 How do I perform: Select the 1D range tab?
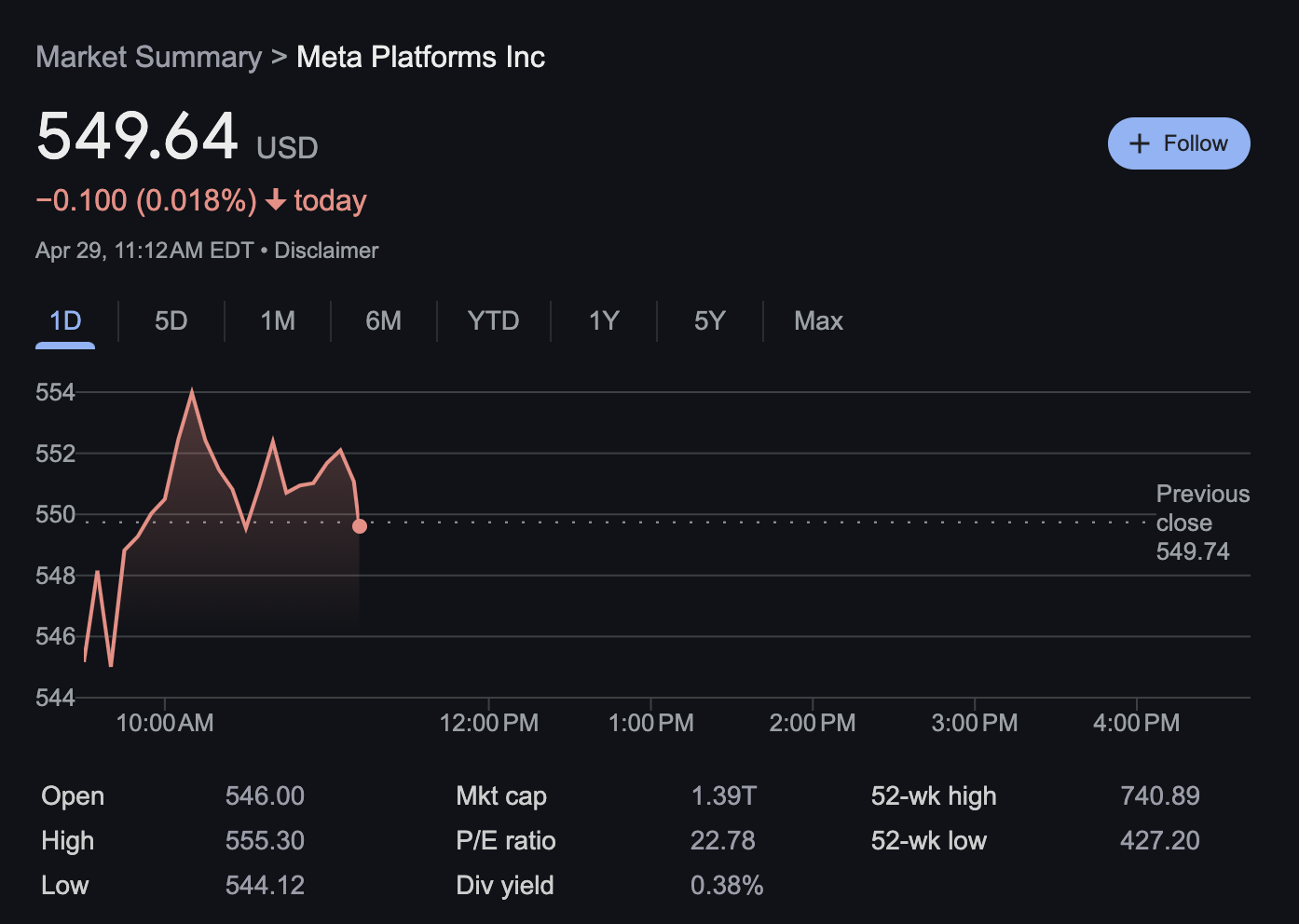[65, 321]
